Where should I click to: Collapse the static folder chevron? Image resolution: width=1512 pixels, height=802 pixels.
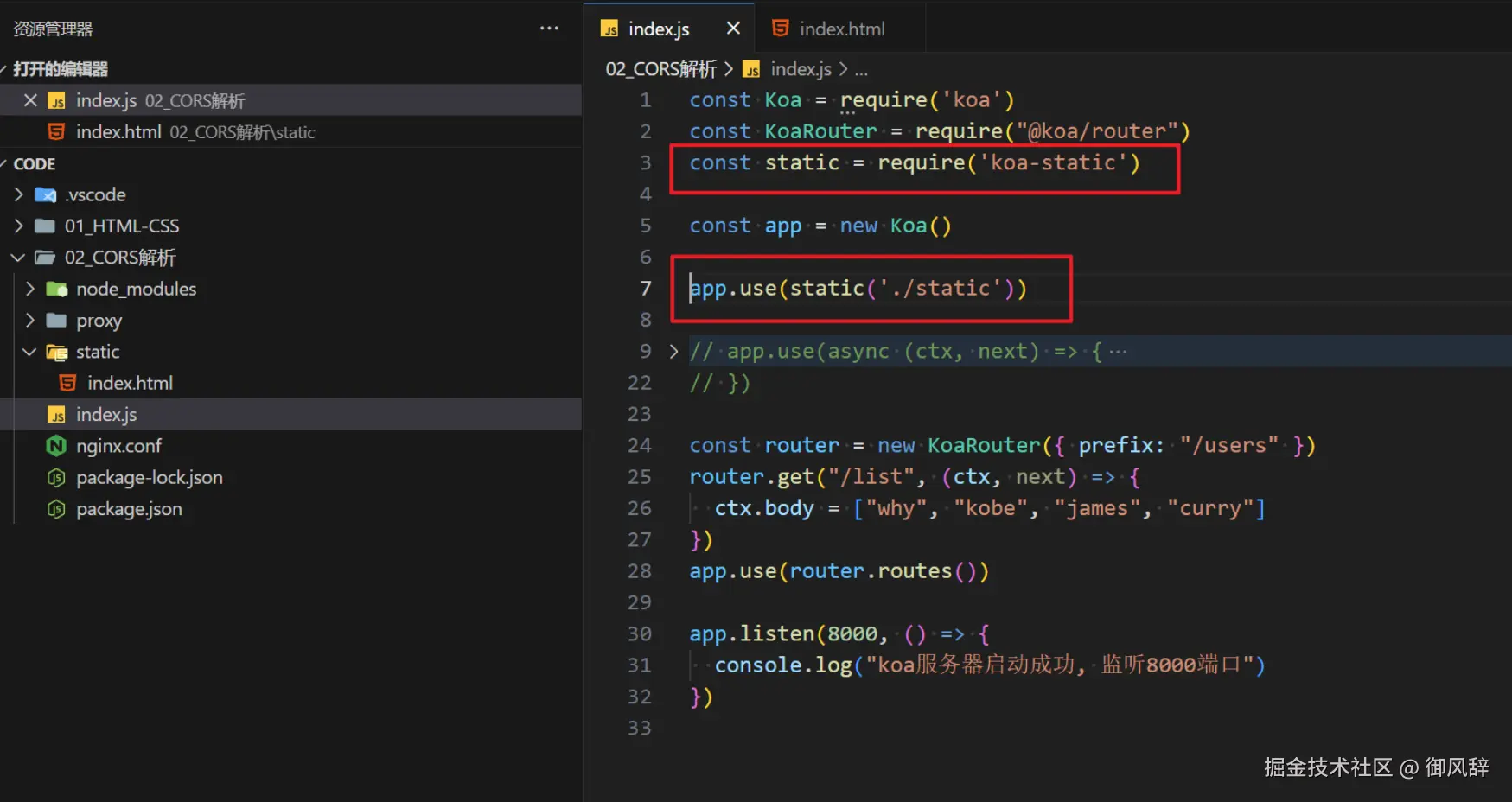point(30,352)
